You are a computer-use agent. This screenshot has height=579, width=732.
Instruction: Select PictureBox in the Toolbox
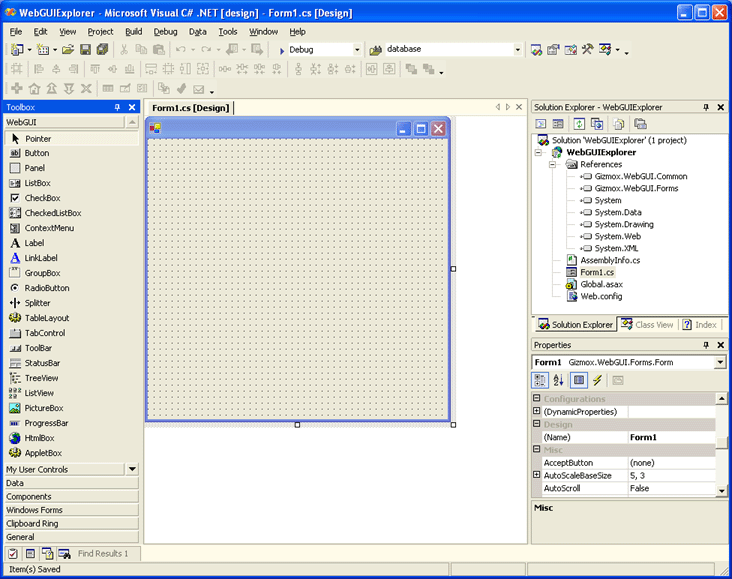coord(71,408)
